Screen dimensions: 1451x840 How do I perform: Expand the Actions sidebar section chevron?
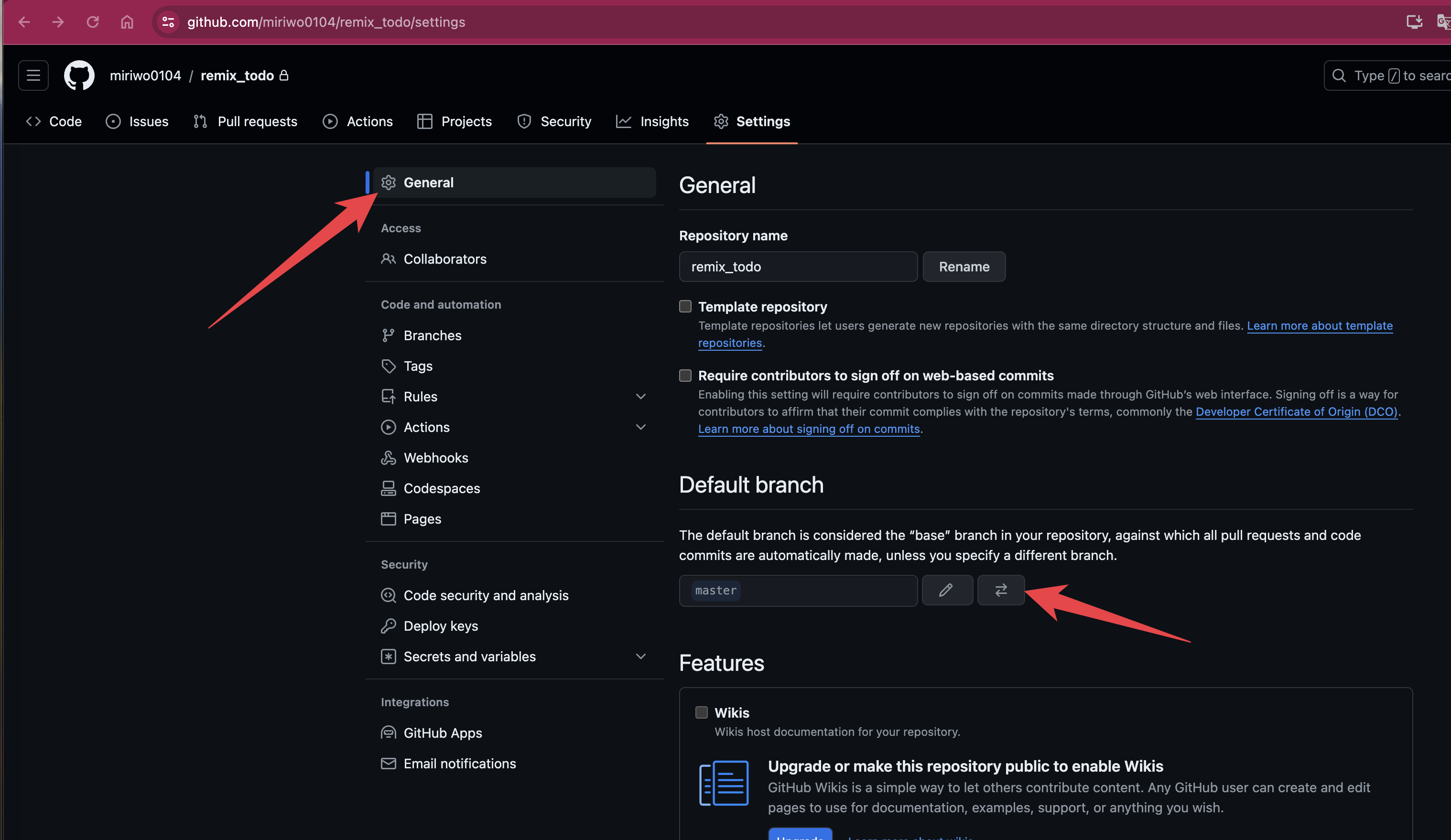point(640,427)
